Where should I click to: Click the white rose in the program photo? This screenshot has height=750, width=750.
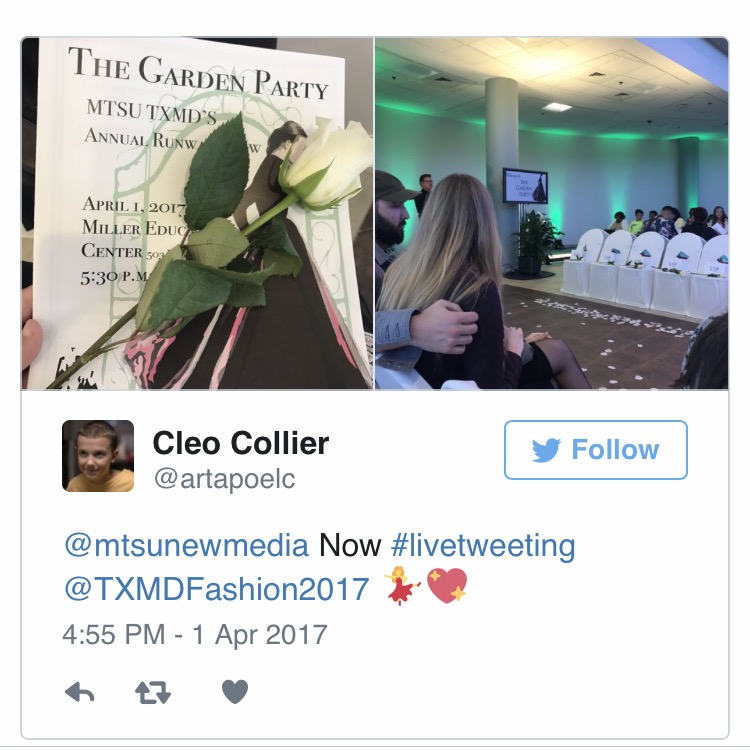pos(326,164)
